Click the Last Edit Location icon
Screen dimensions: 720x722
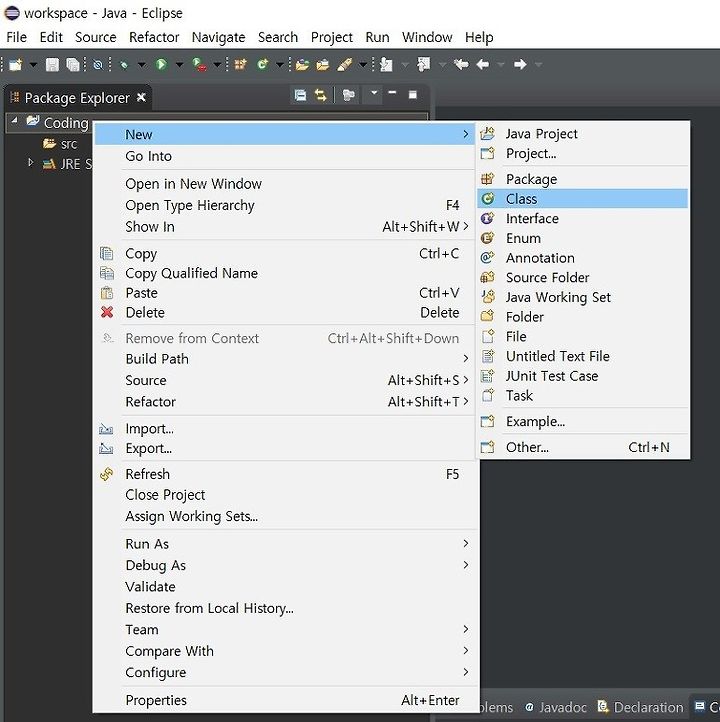pyautogui.click(x=461, y=64)
